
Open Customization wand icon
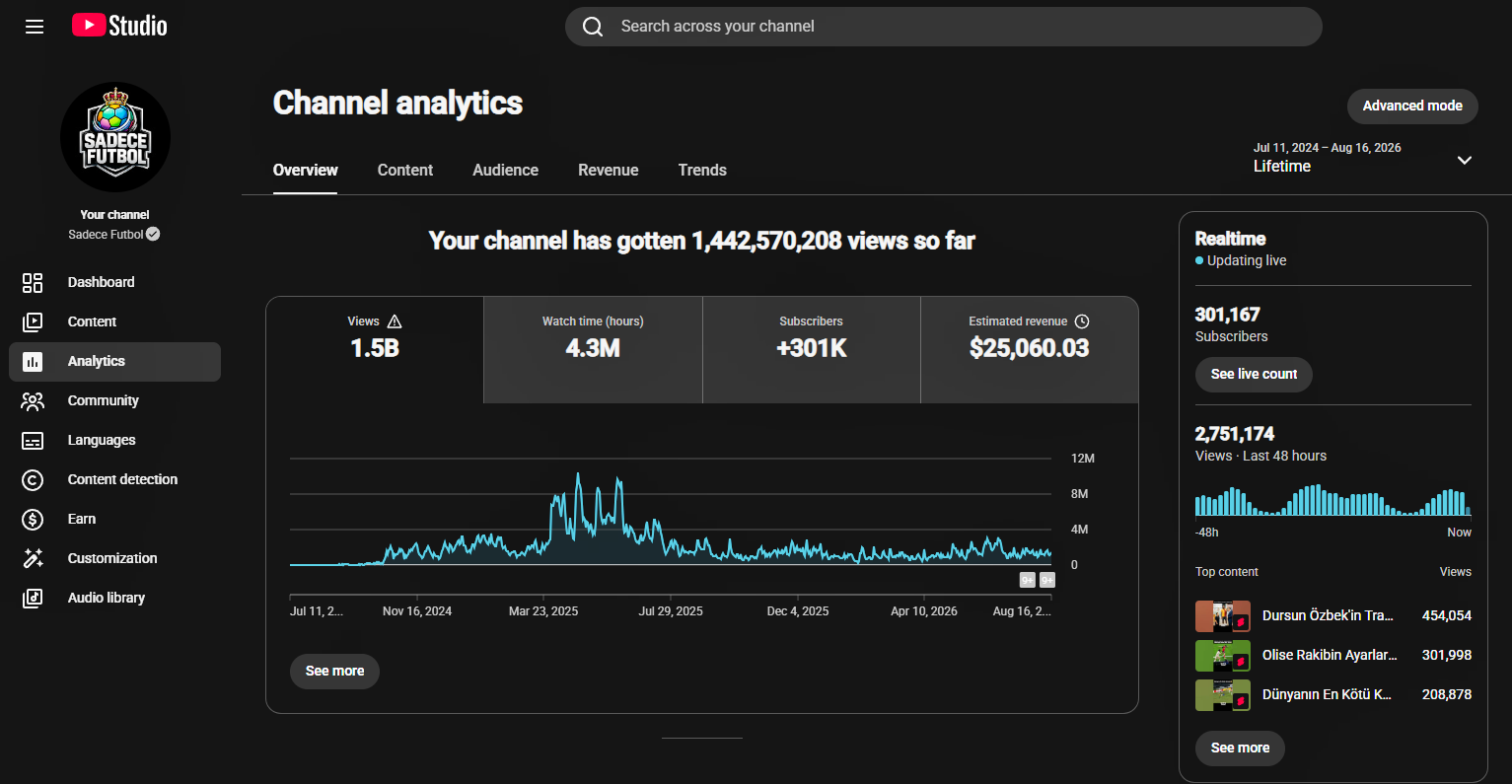pyautogui.click(x=33, y=559)
